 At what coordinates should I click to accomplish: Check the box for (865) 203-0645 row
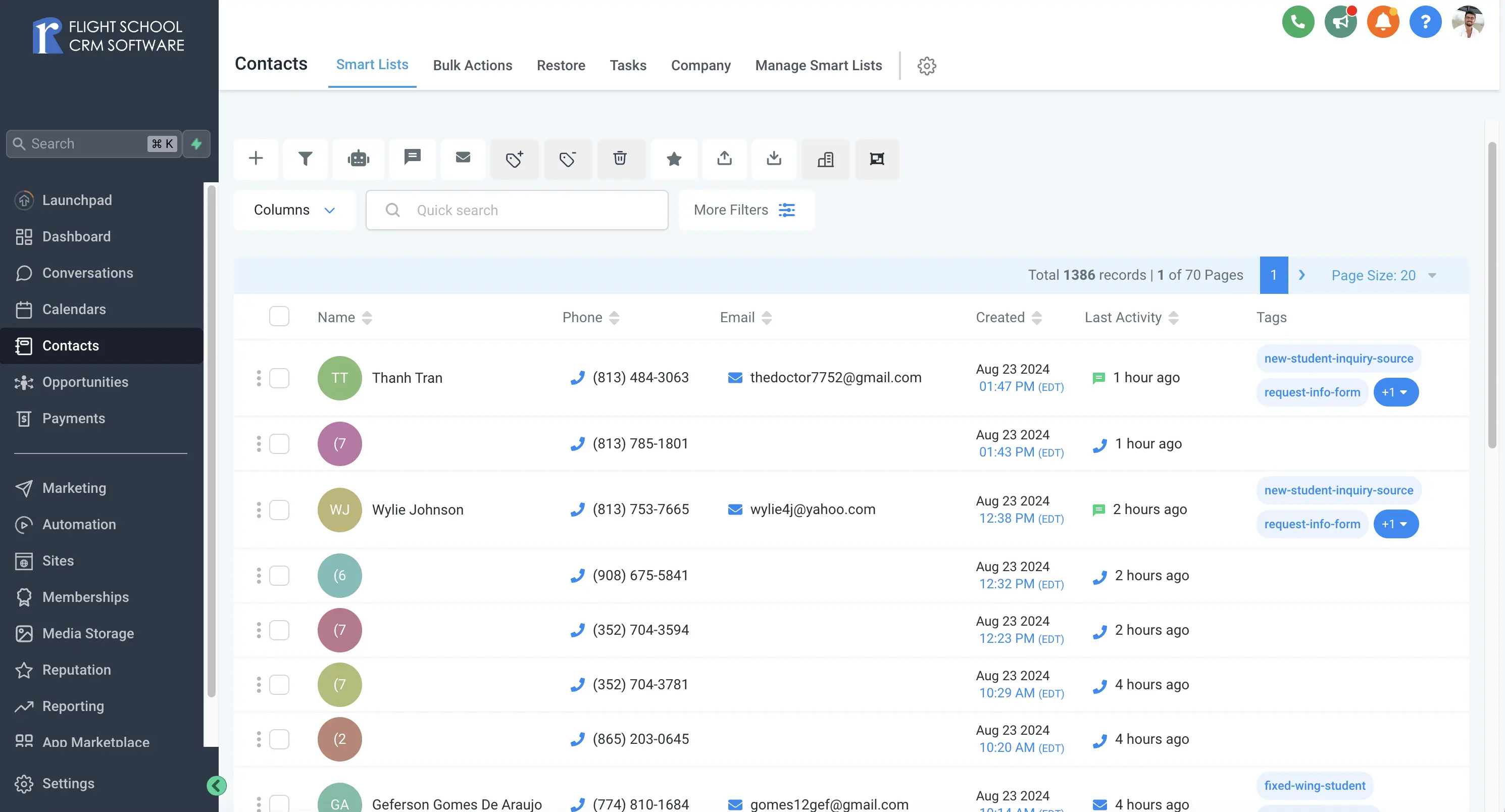[279, 739]
